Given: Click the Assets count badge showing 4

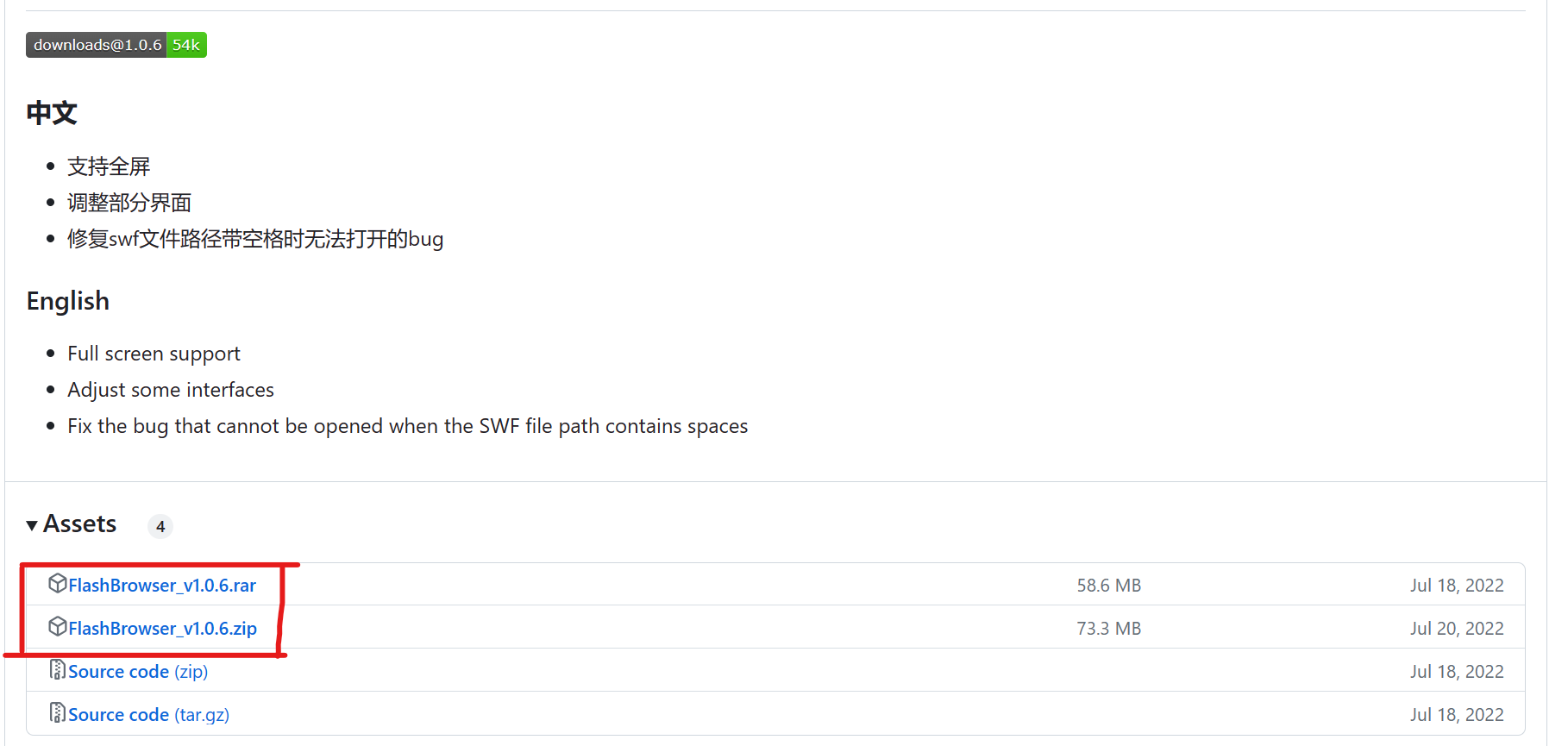Looking at the screenshot, I should click(x=160, y=526).
